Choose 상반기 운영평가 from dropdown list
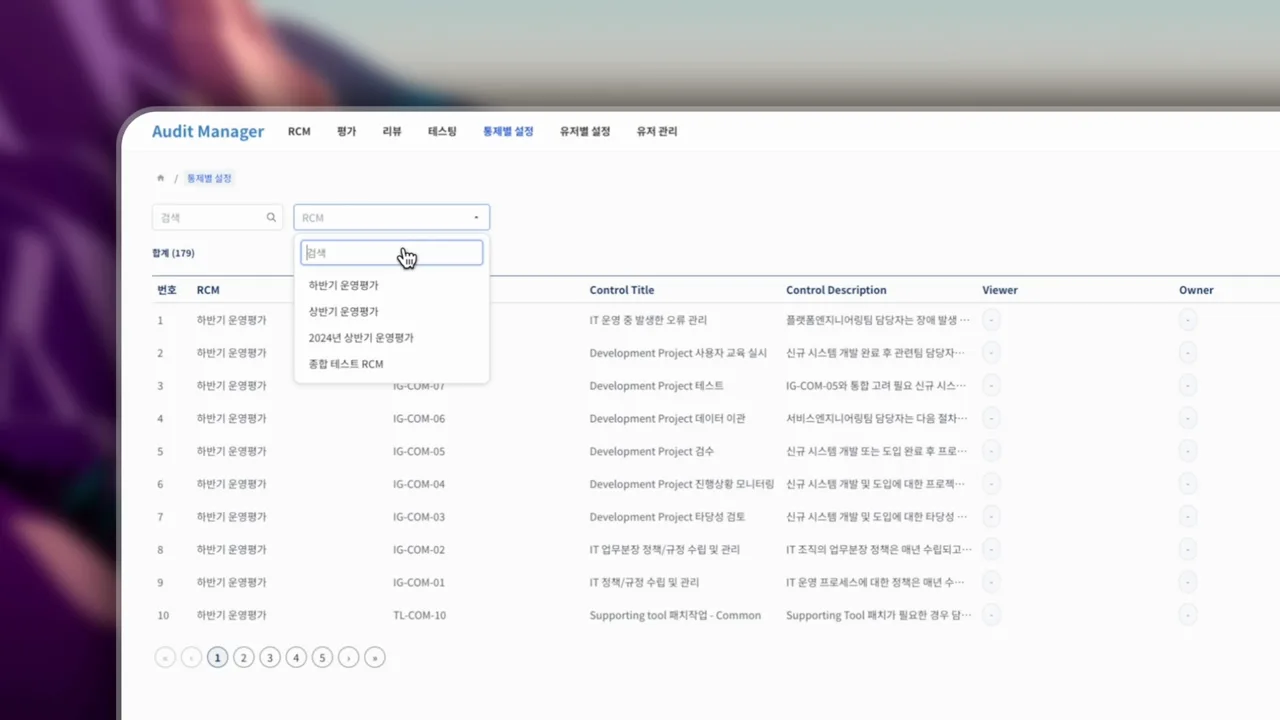This screenshot has height=720, width=1280. click(x=344, y=312)
